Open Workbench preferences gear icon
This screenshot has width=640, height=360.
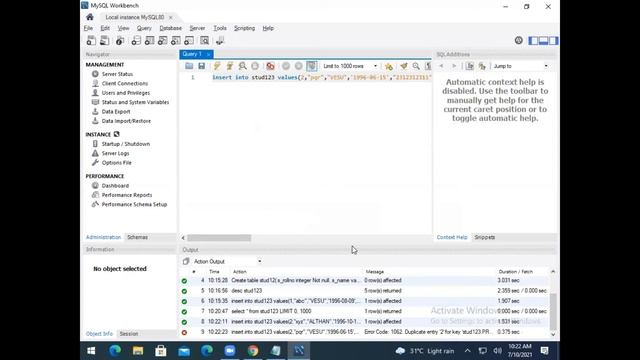click(518, 40)
